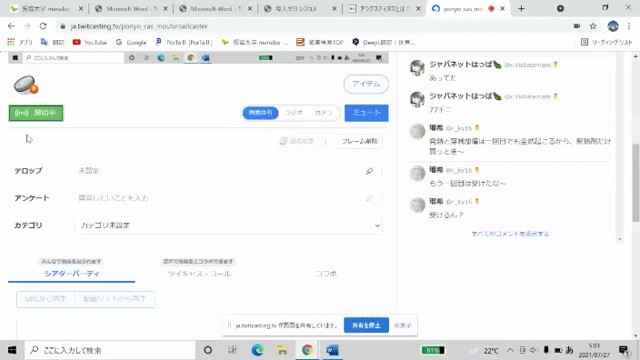Click the pencil icon beside アンケート field
The height and width of the screenshot is (360, 640).
click(369, 198)
